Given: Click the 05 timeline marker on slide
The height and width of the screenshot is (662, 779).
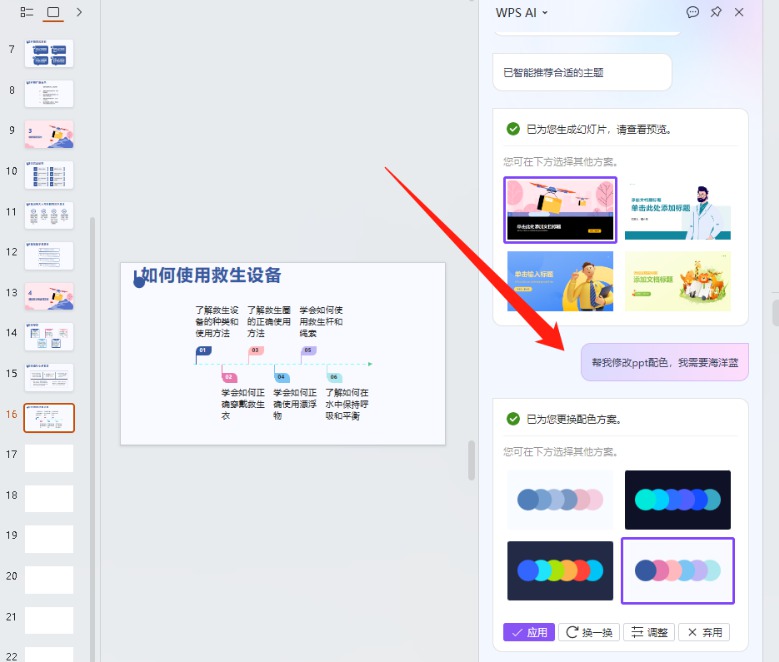Looking at the screenshot, I should click(x=308, y=351).
